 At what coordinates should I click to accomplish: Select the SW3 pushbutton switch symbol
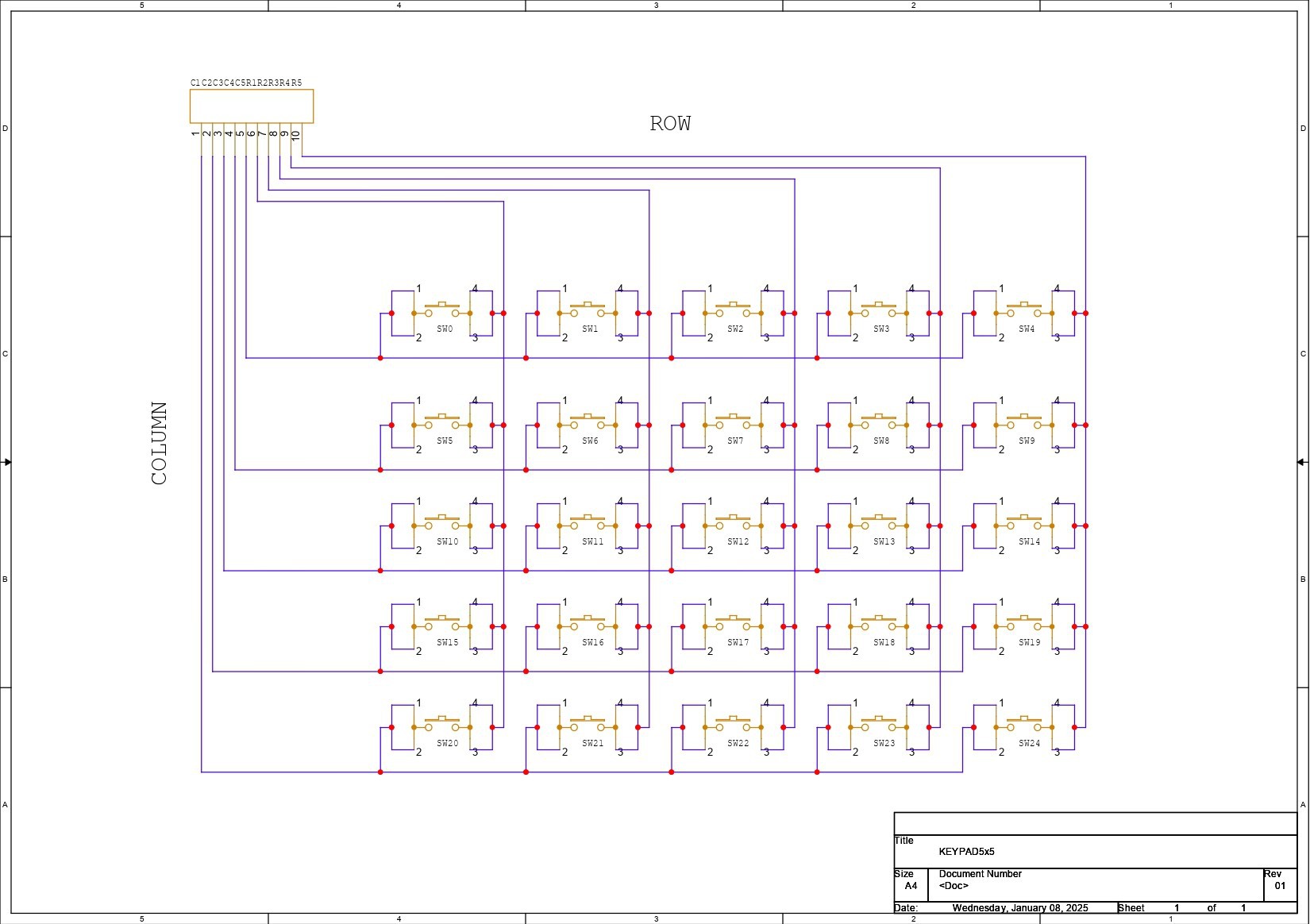coord(878,314)
